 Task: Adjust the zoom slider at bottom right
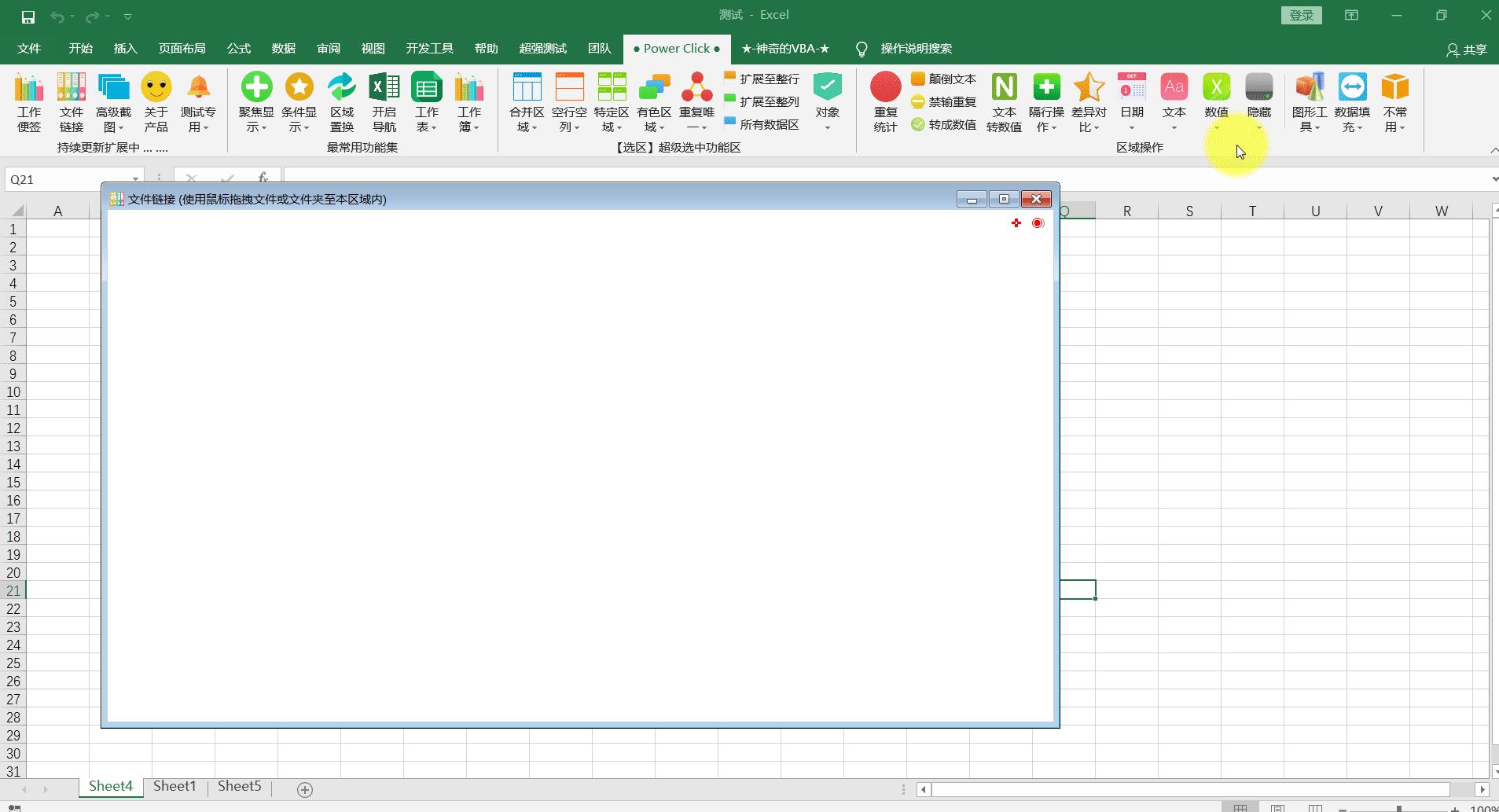[x=1399, y=807]
